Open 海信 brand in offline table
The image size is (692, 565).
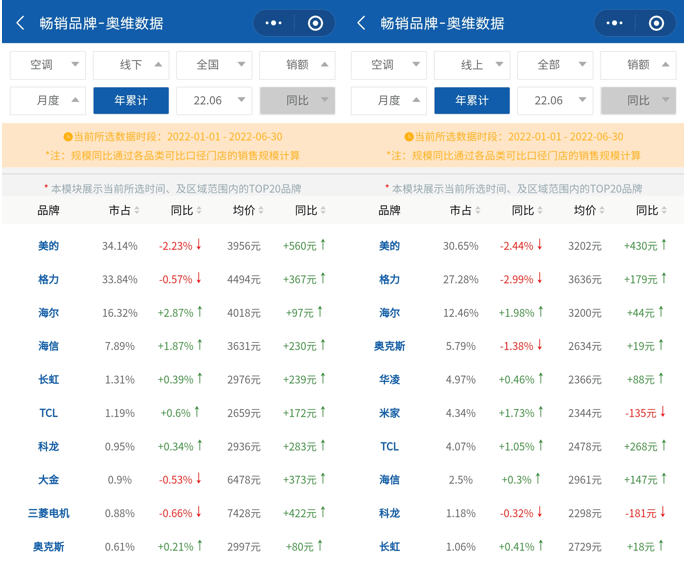[x=49, y=346]
